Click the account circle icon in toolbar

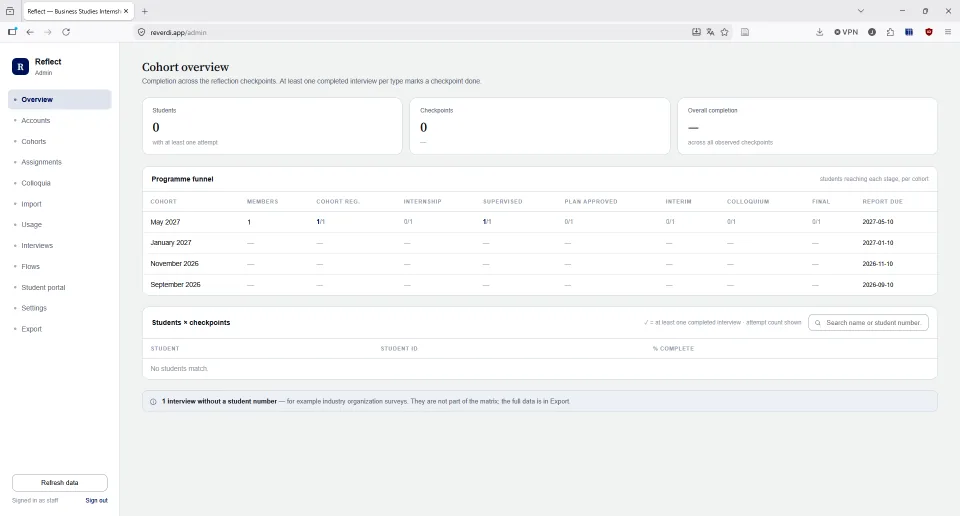pos(872,32)
